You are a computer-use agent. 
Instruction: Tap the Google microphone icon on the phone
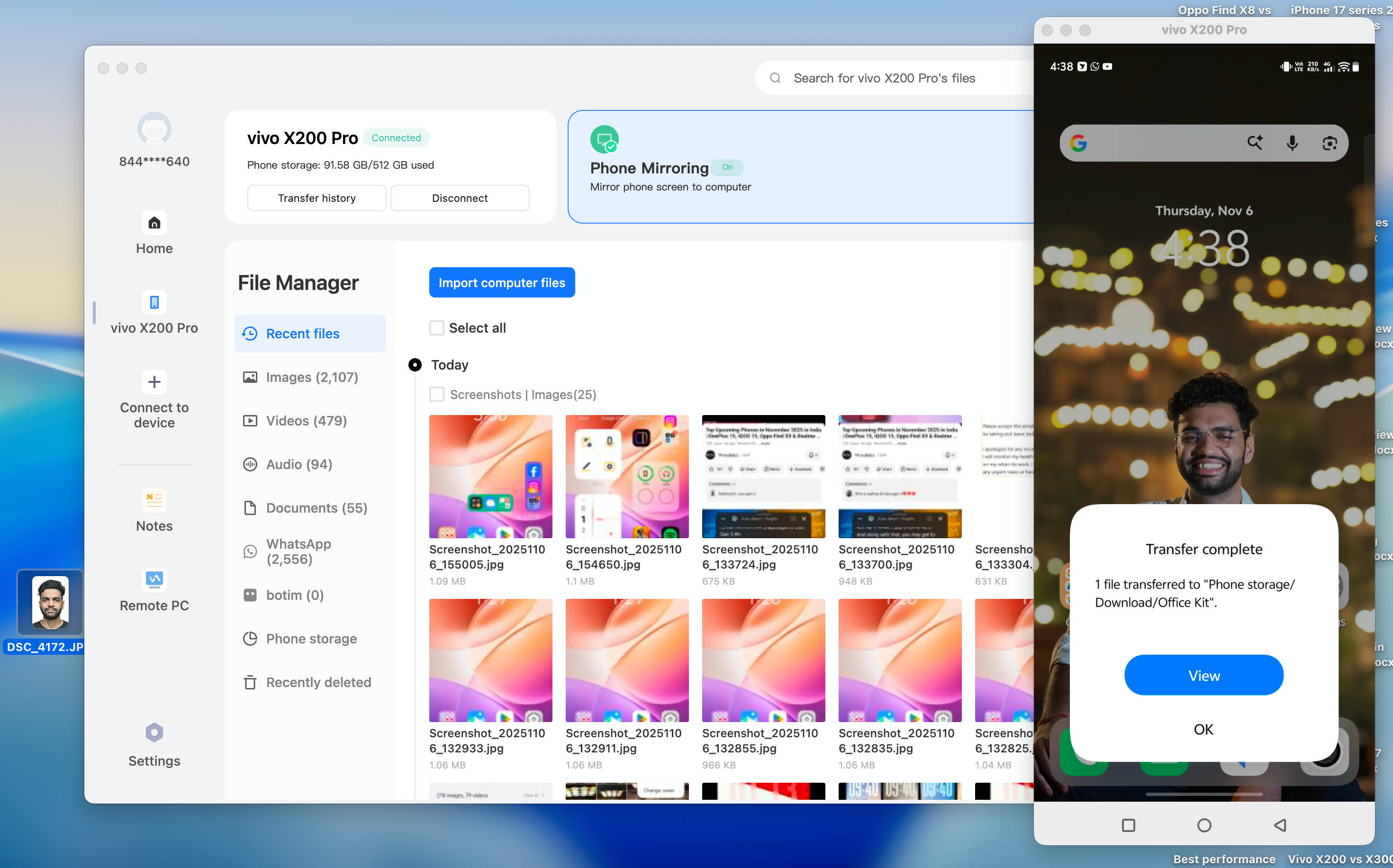point(1292,143)
